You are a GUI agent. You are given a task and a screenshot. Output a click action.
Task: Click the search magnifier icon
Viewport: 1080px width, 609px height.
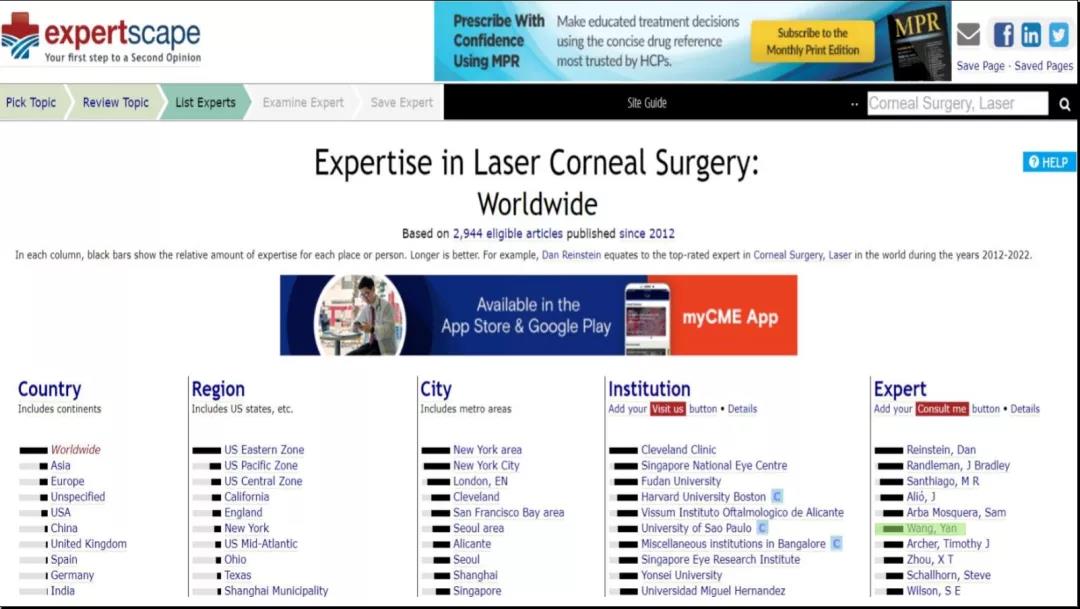pyautogui.click(x=1064, y=104)
